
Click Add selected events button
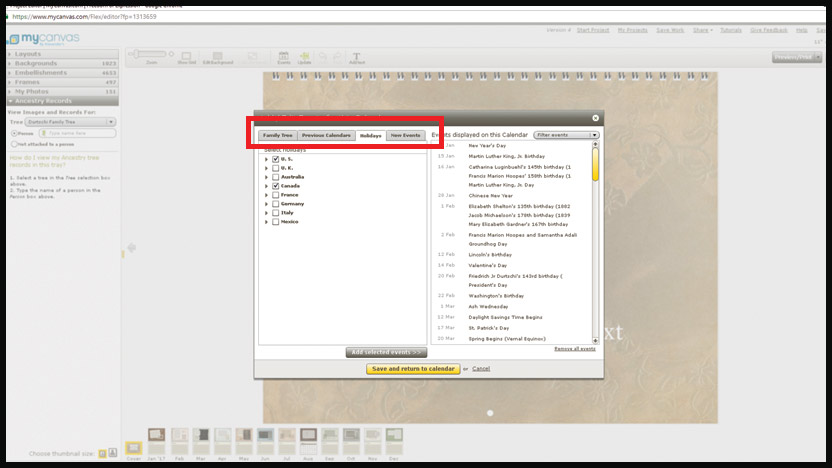tap(386, 352)
